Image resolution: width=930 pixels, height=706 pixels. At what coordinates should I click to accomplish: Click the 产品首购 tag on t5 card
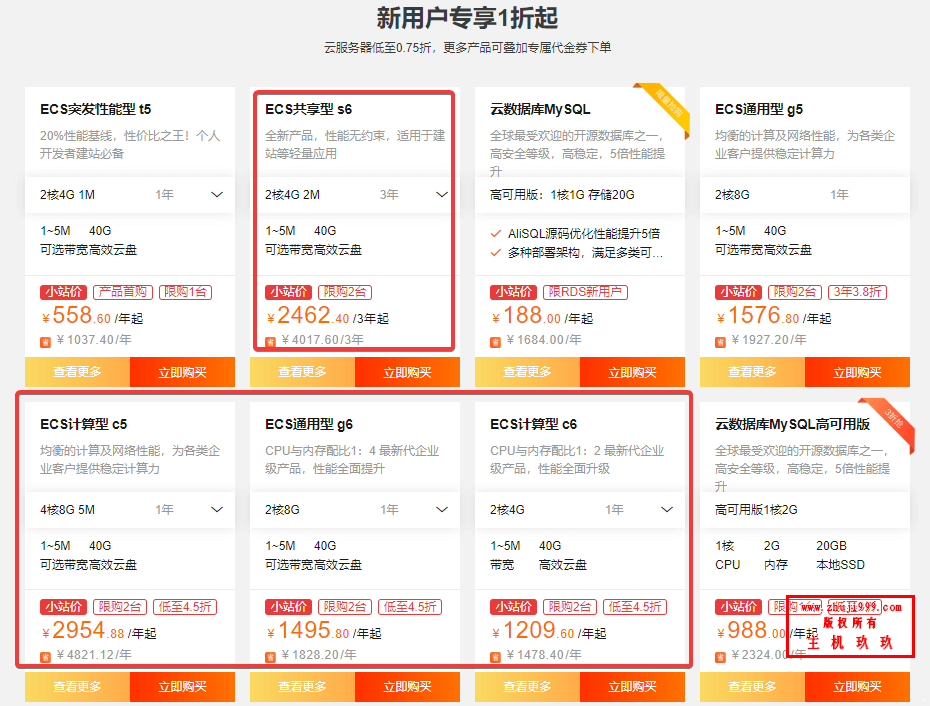[x=123, y=292]
